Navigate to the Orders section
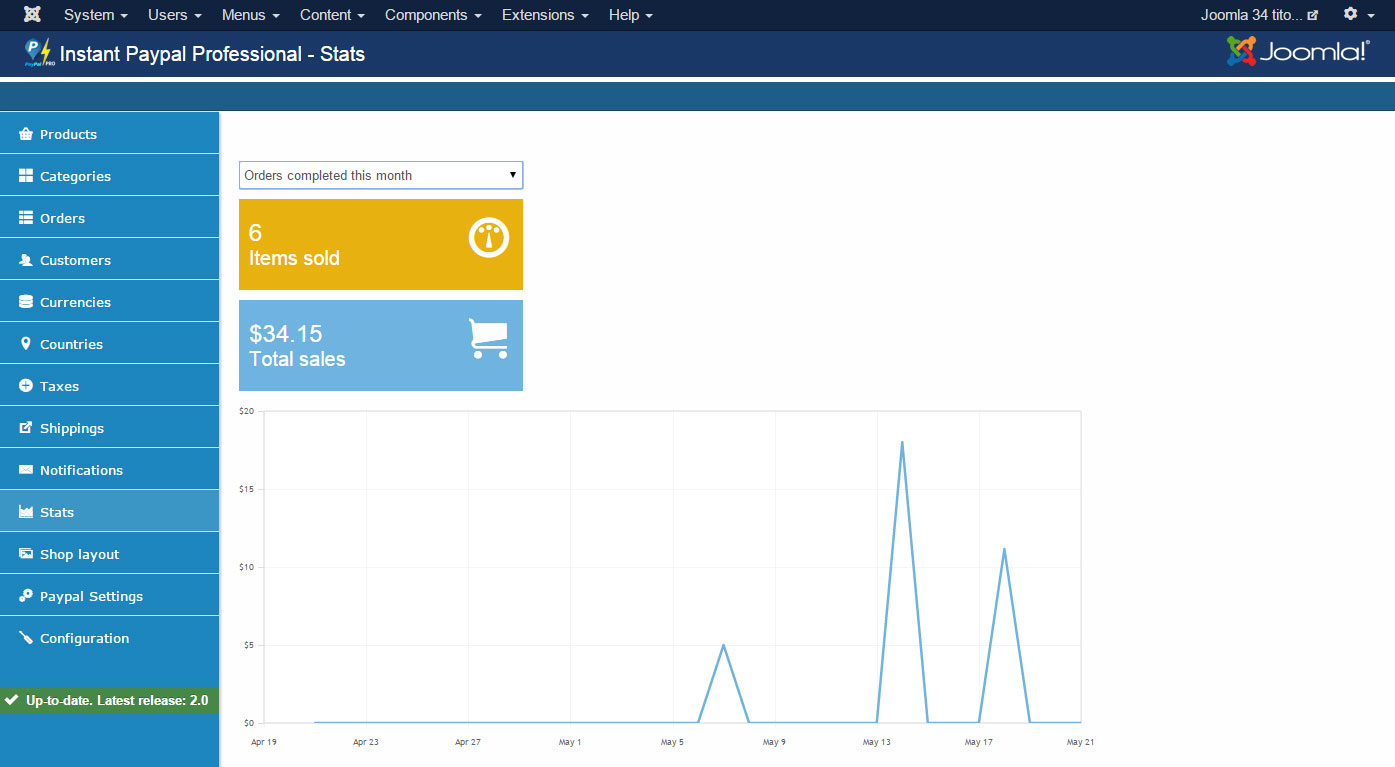Screen dimensions: 1395x767 109,217
